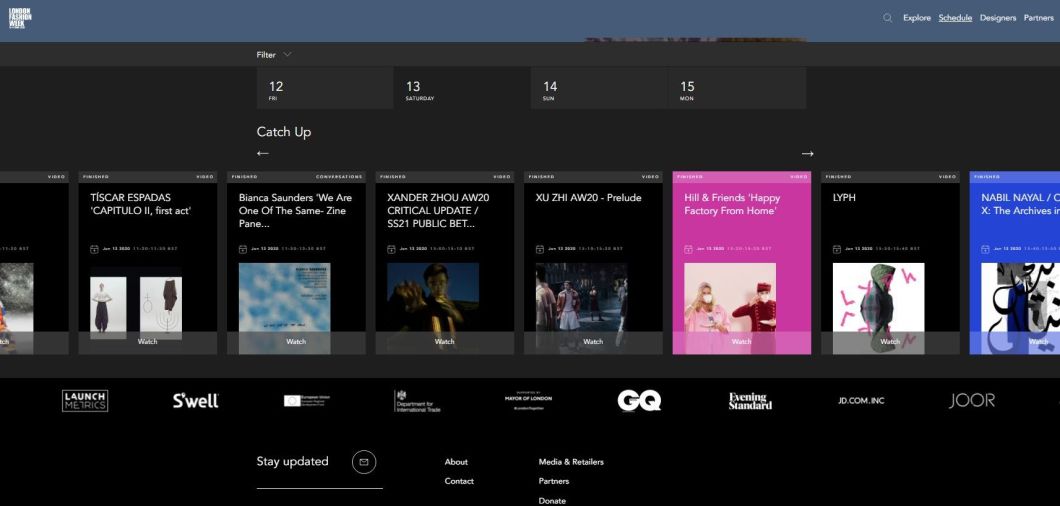Watch the XU ZHI AW20 Prelude video

593,342
